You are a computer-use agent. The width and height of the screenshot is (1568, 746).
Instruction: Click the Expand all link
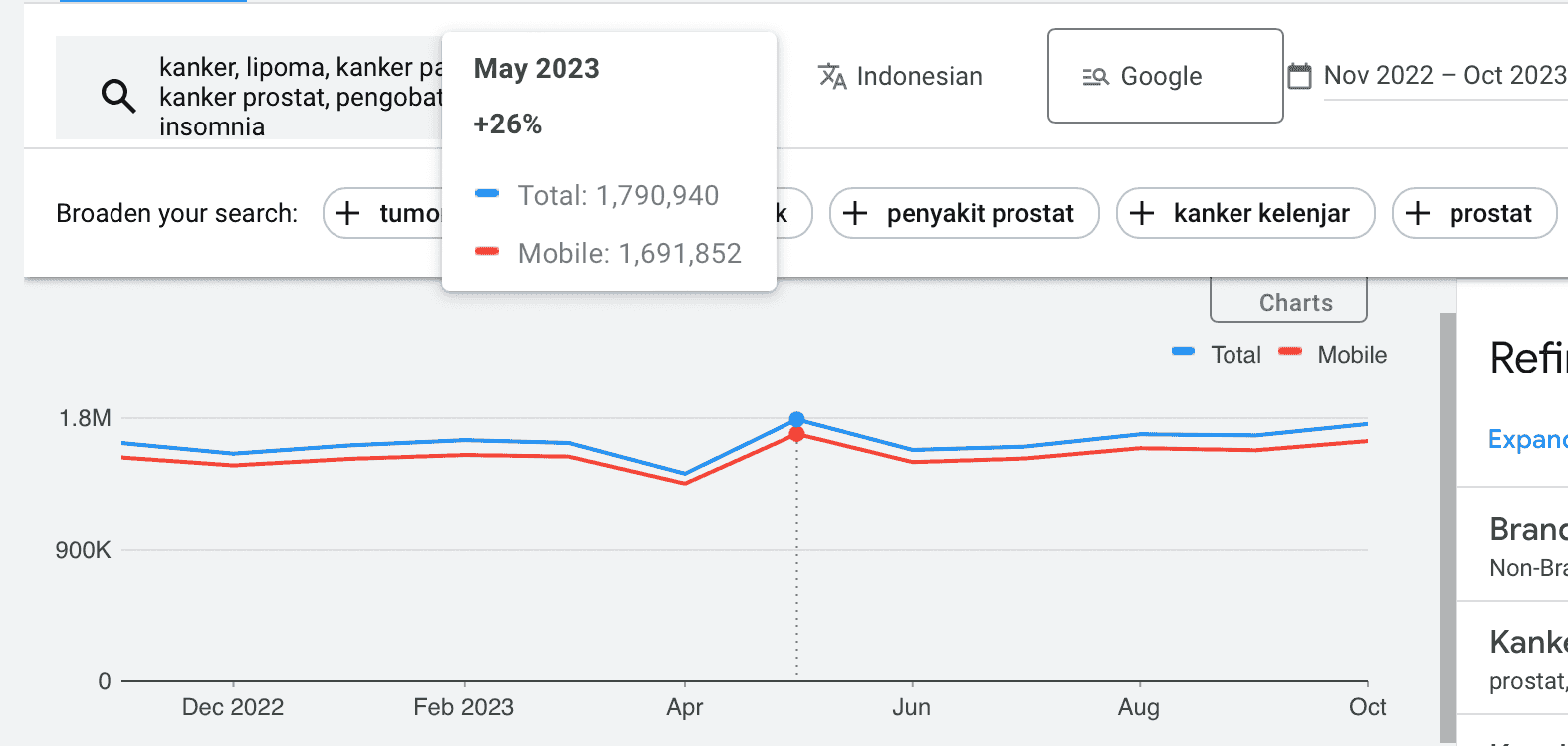click(x=1527, y=439)
